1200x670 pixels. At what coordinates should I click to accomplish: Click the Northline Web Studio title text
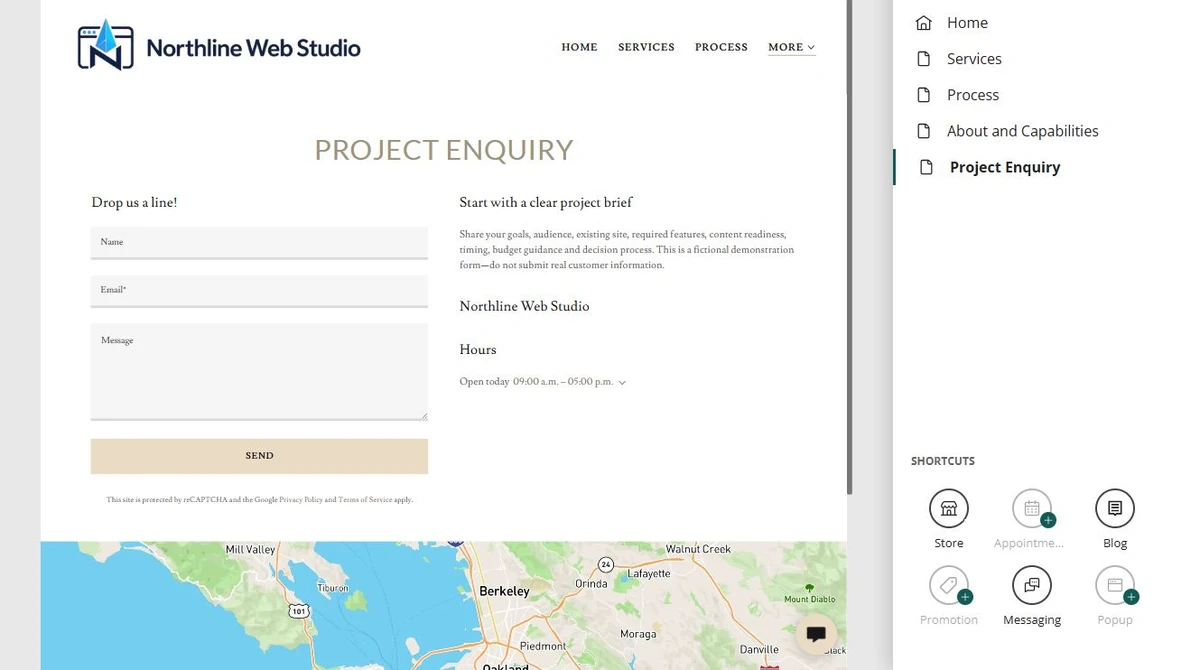(x=253, y=47)
